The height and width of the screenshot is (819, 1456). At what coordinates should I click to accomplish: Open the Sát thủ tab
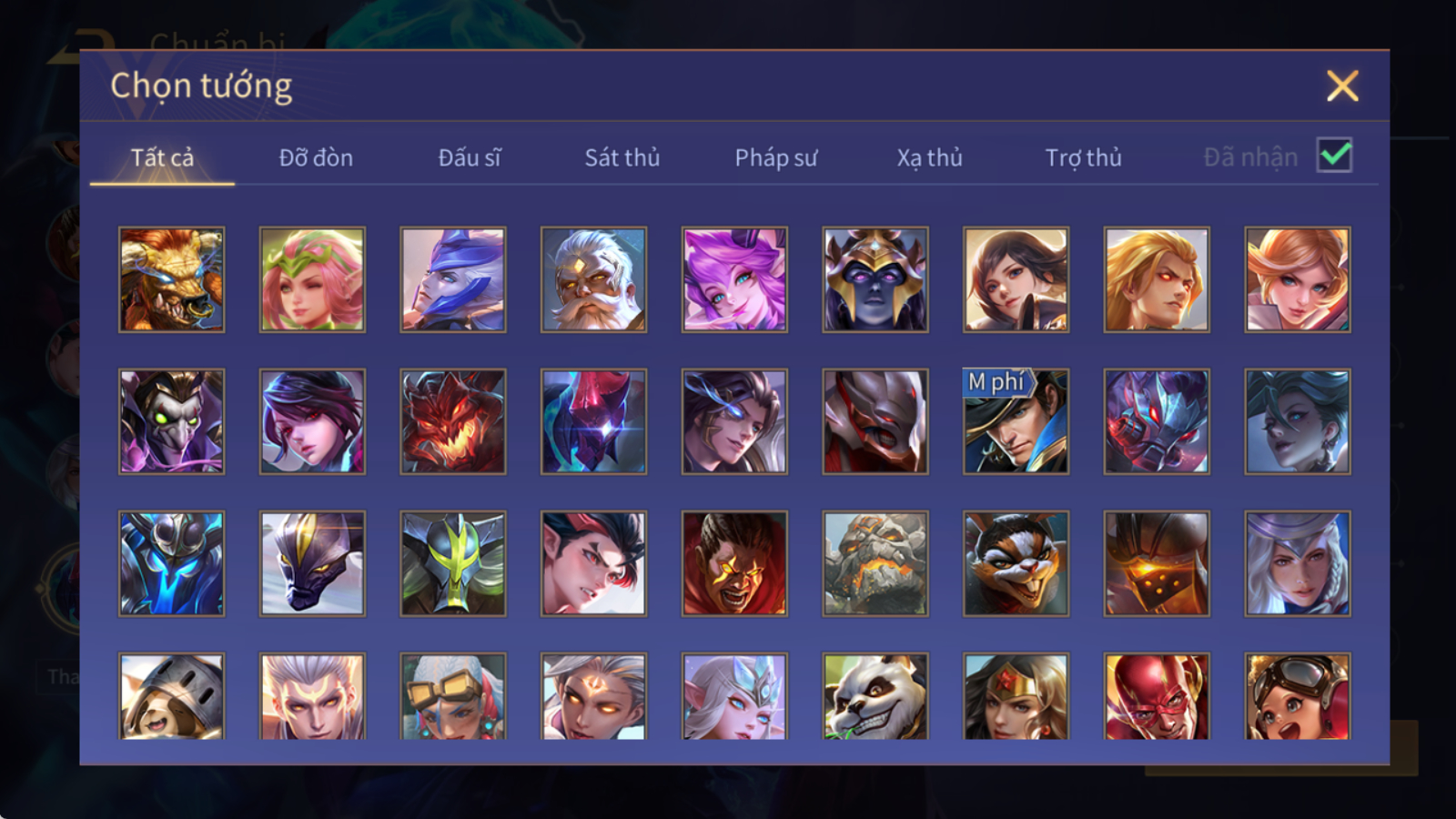[622, 157]
